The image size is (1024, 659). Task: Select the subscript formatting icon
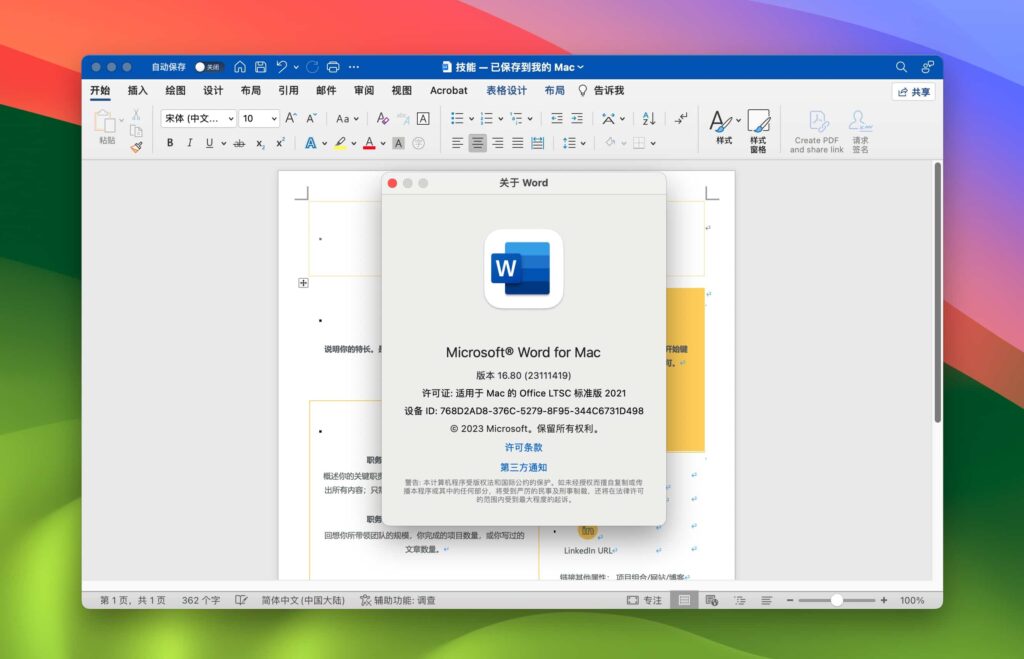[x=262, y=142]
